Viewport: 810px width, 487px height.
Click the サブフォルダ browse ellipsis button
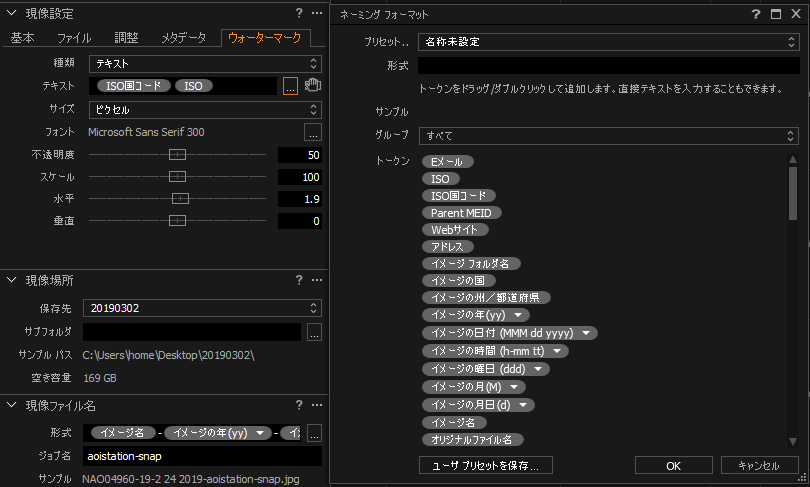(x=313, y=331)
